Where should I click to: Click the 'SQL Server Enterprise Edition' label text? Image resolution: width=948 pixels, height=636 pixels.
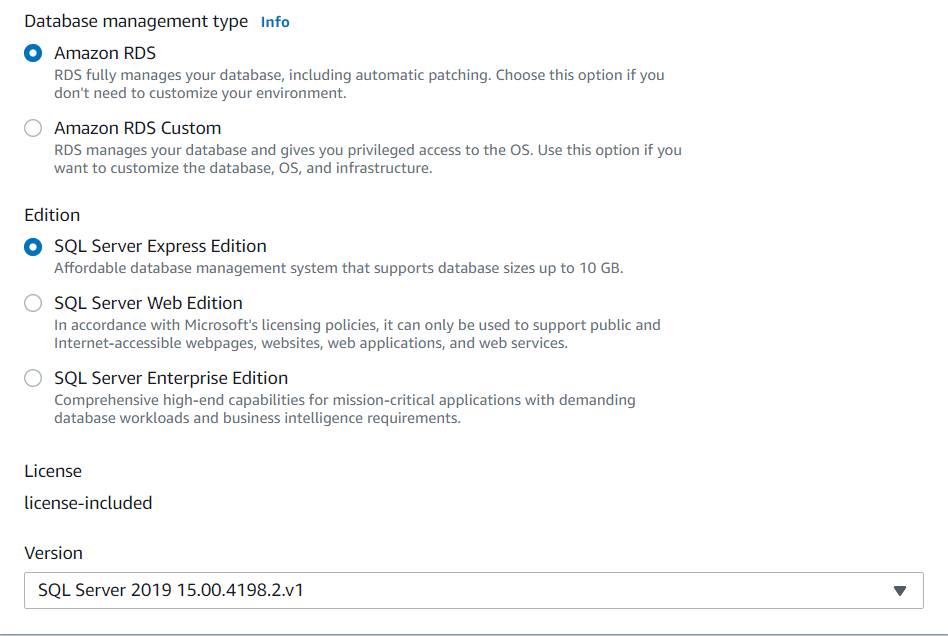pos(171,378)
